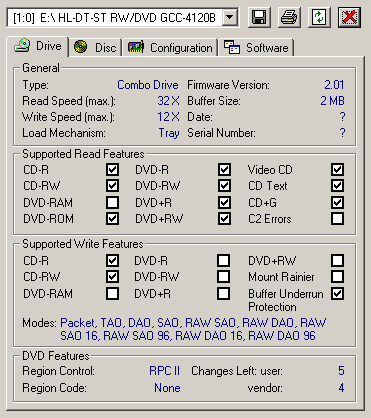Print drive information using printer icon
This screenshot has width=371, height=418.
point(289,17)
